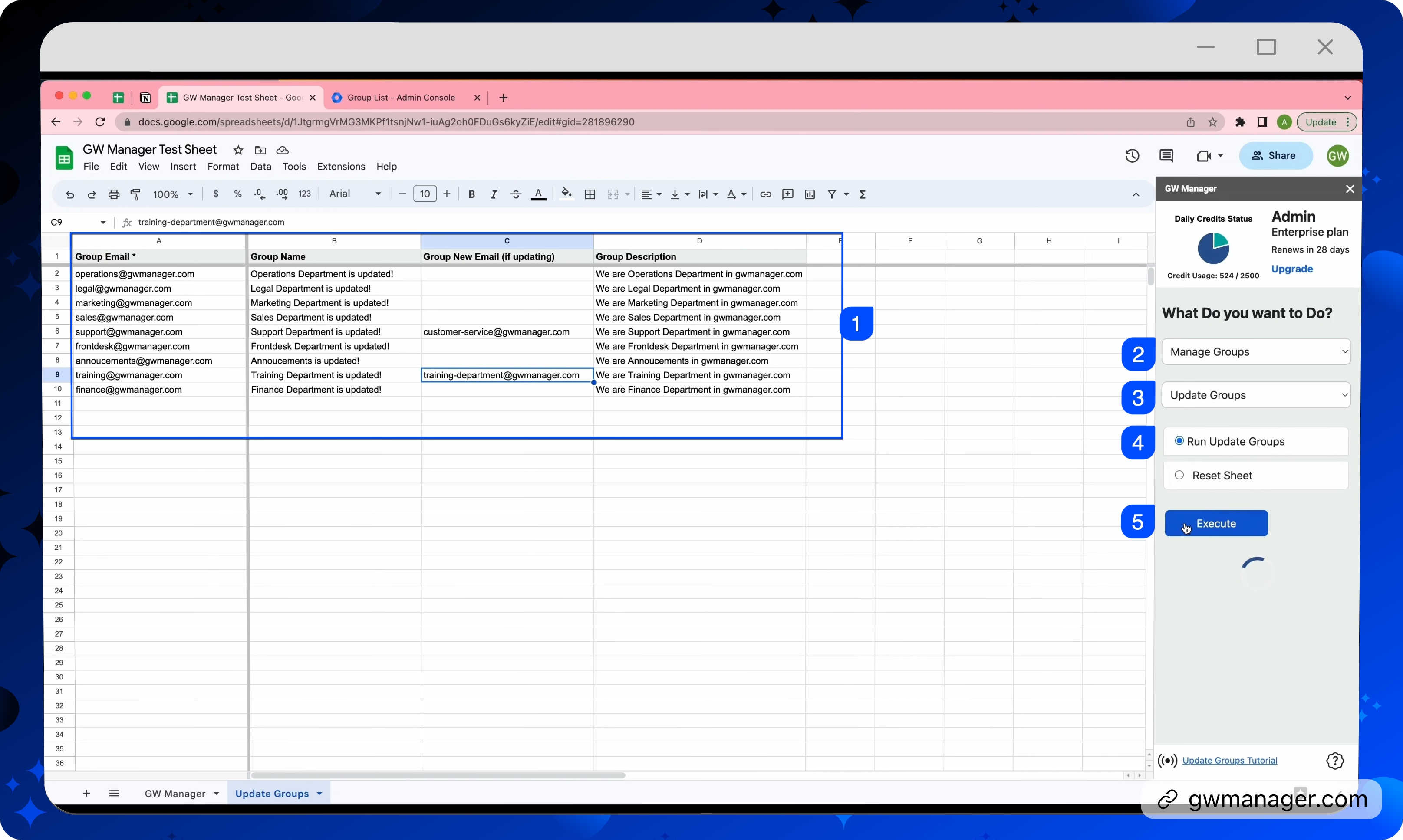Decrease font size with minus

pyautogui.click(x=402, y=194)
